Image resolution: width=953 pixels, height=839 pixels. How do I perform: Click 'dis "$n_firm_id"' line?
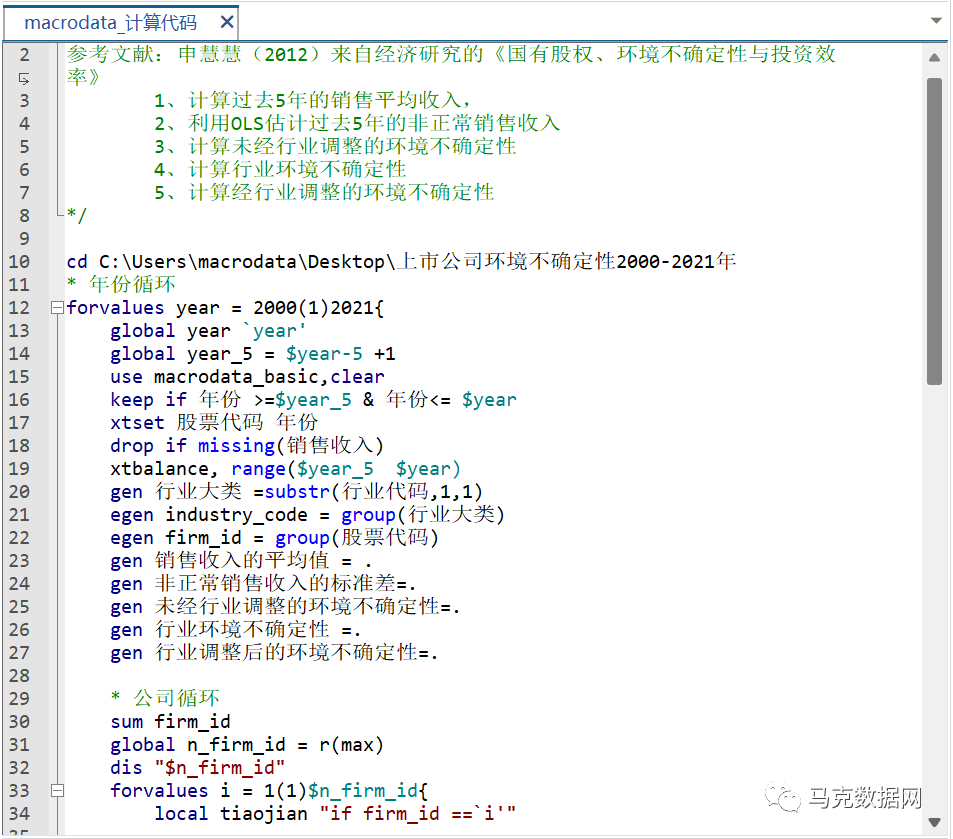click(198, 768)
